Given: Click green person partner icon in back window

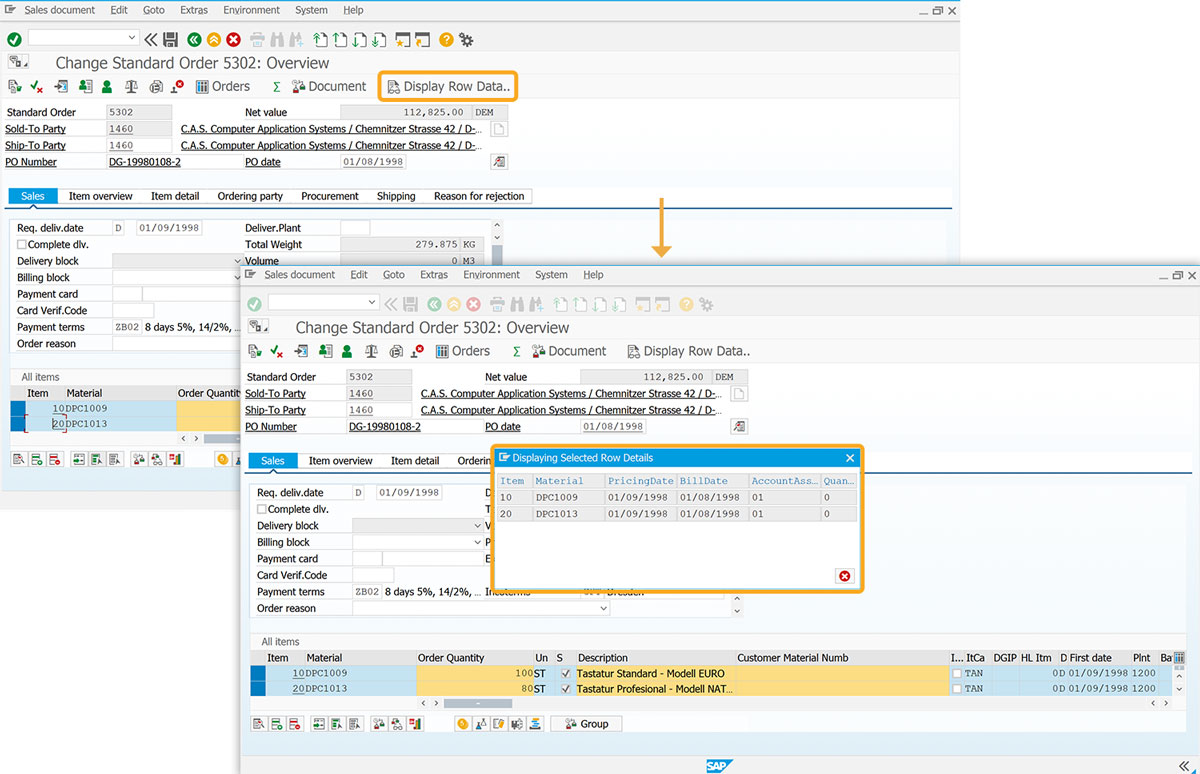Looking at the screenshot, I should tap(107, 87).
